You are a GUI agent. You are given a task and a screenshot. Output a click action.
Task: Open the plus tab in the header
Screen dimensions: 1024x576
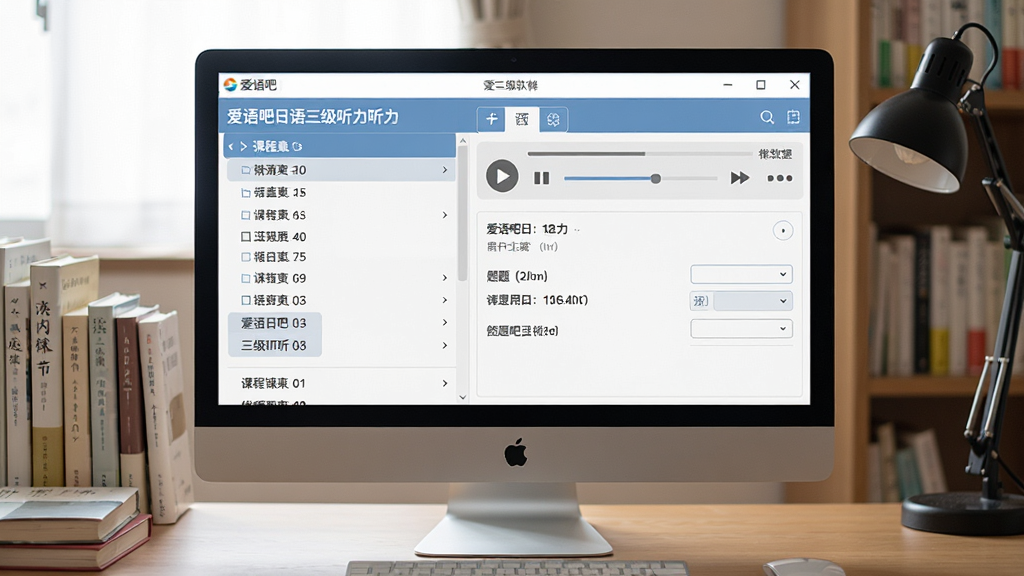491,119
